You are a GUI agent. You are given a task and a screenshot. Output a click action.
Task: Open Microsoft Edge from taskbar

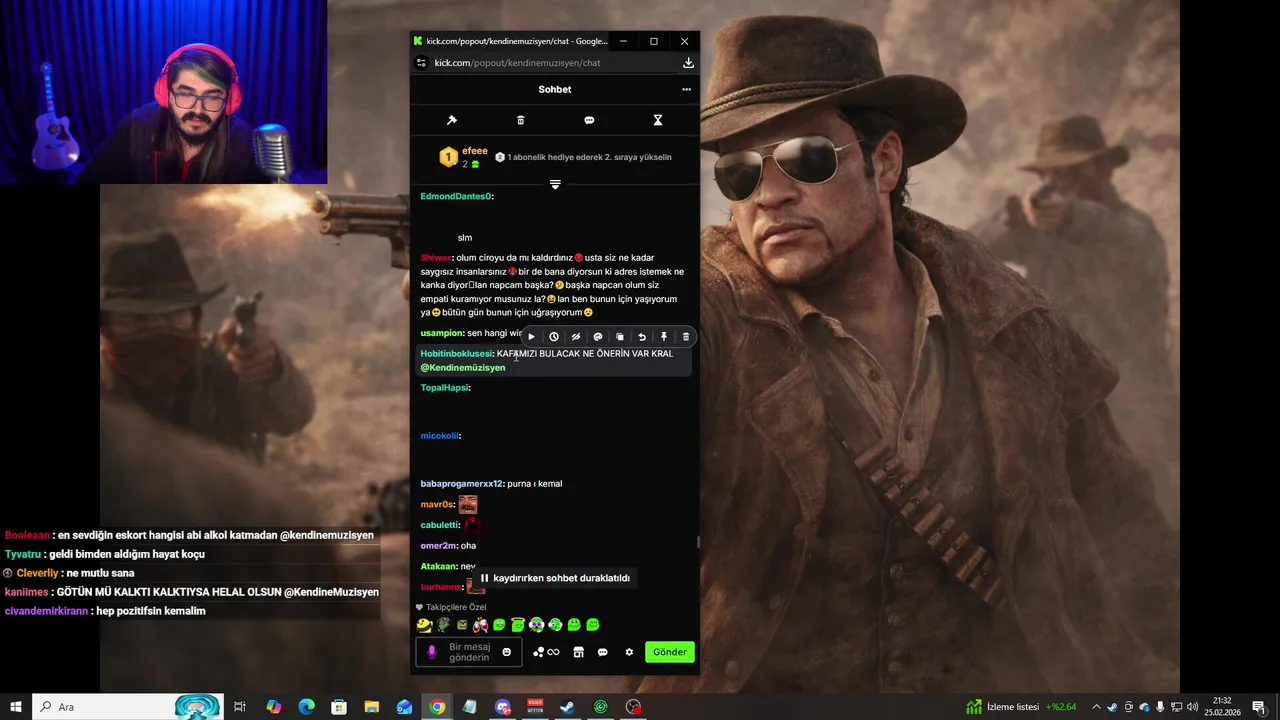pos(307,707)
